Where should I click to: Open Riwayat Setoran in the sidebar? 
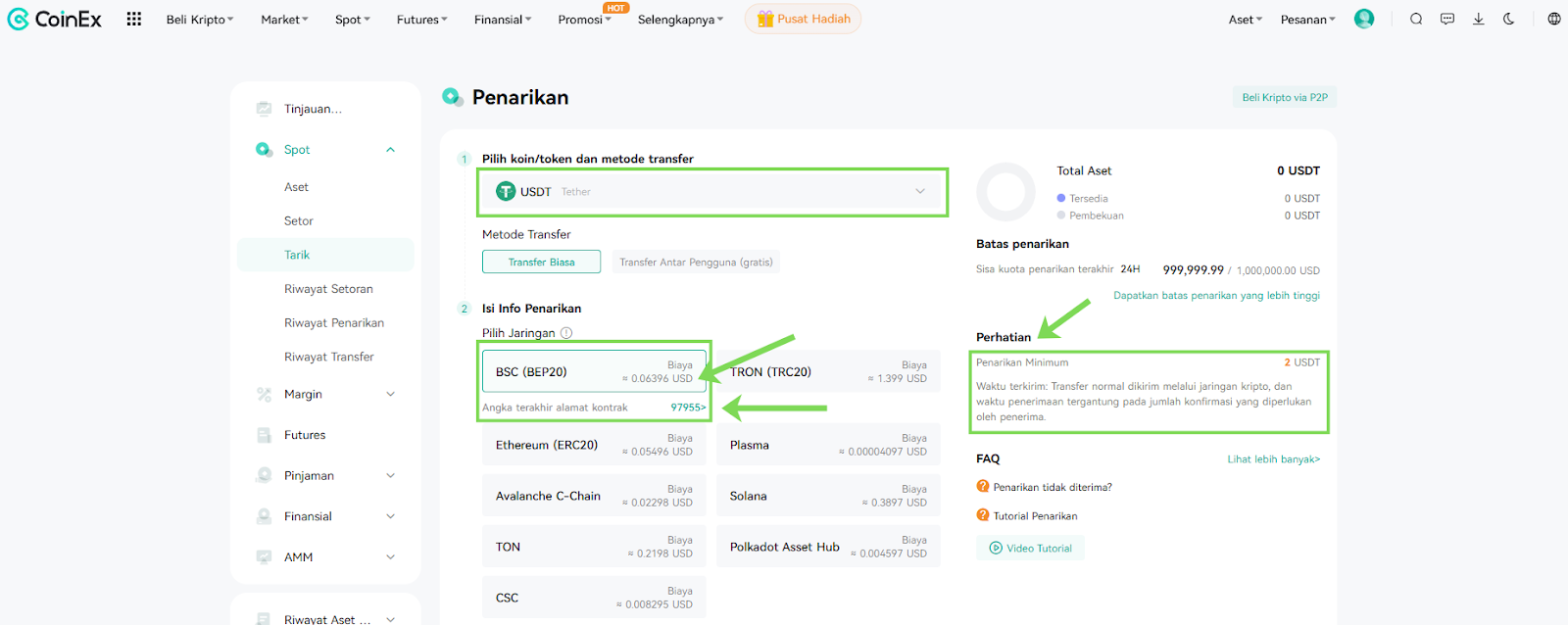click(328, 289)
